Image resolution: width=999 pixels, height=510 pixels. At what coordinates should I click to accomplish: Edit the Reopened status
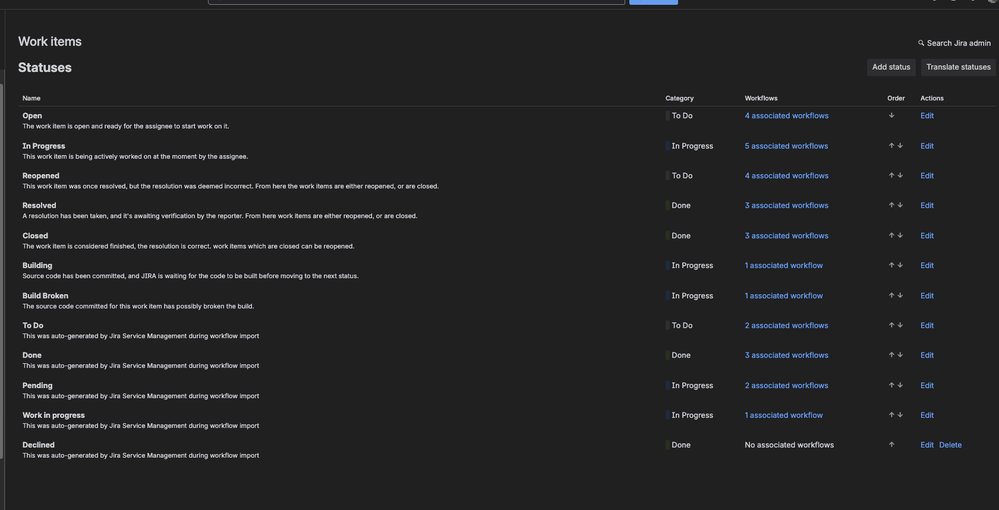(927, 176)
